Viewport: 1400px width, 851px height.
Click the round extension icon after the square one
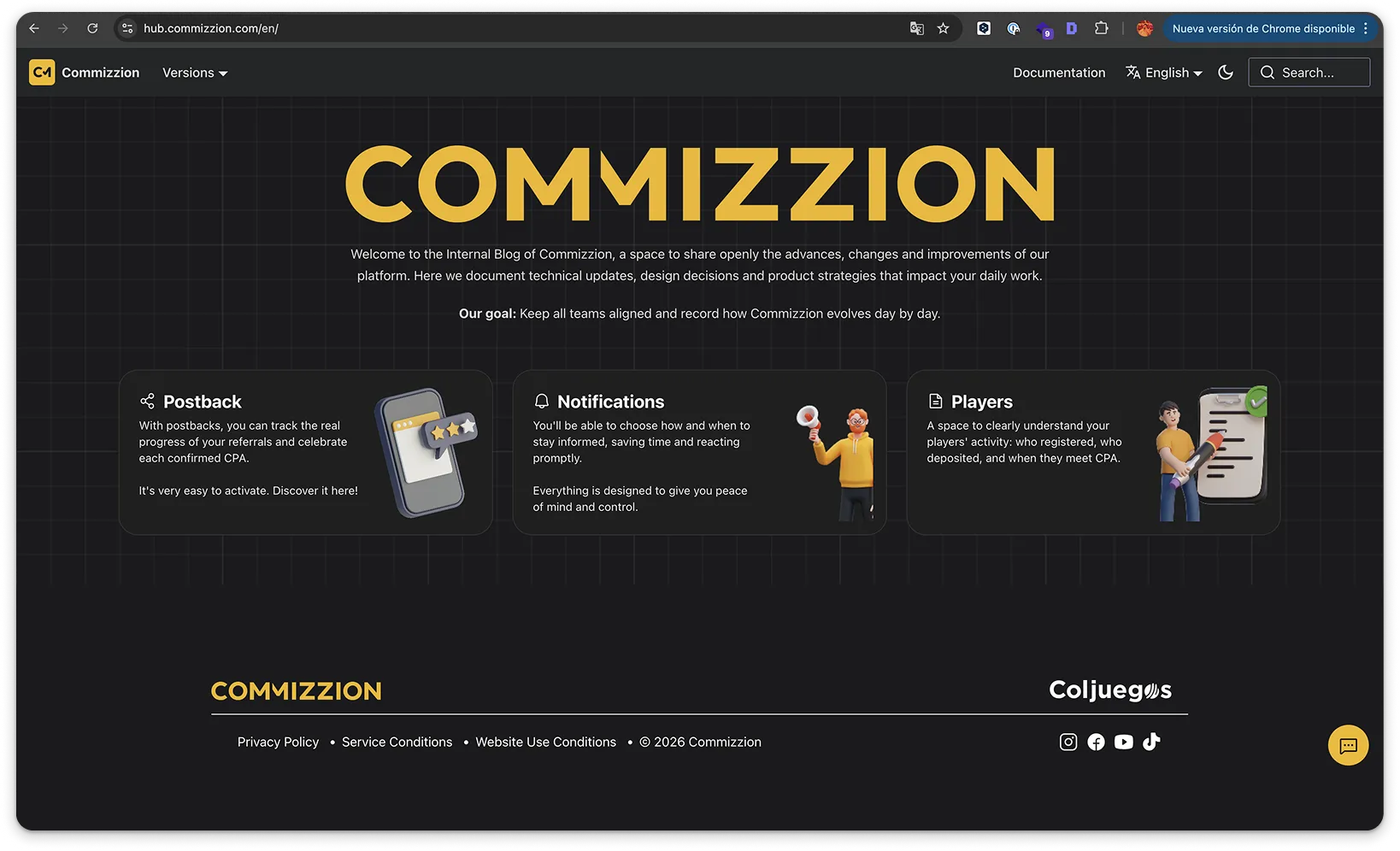(1014, 28)
